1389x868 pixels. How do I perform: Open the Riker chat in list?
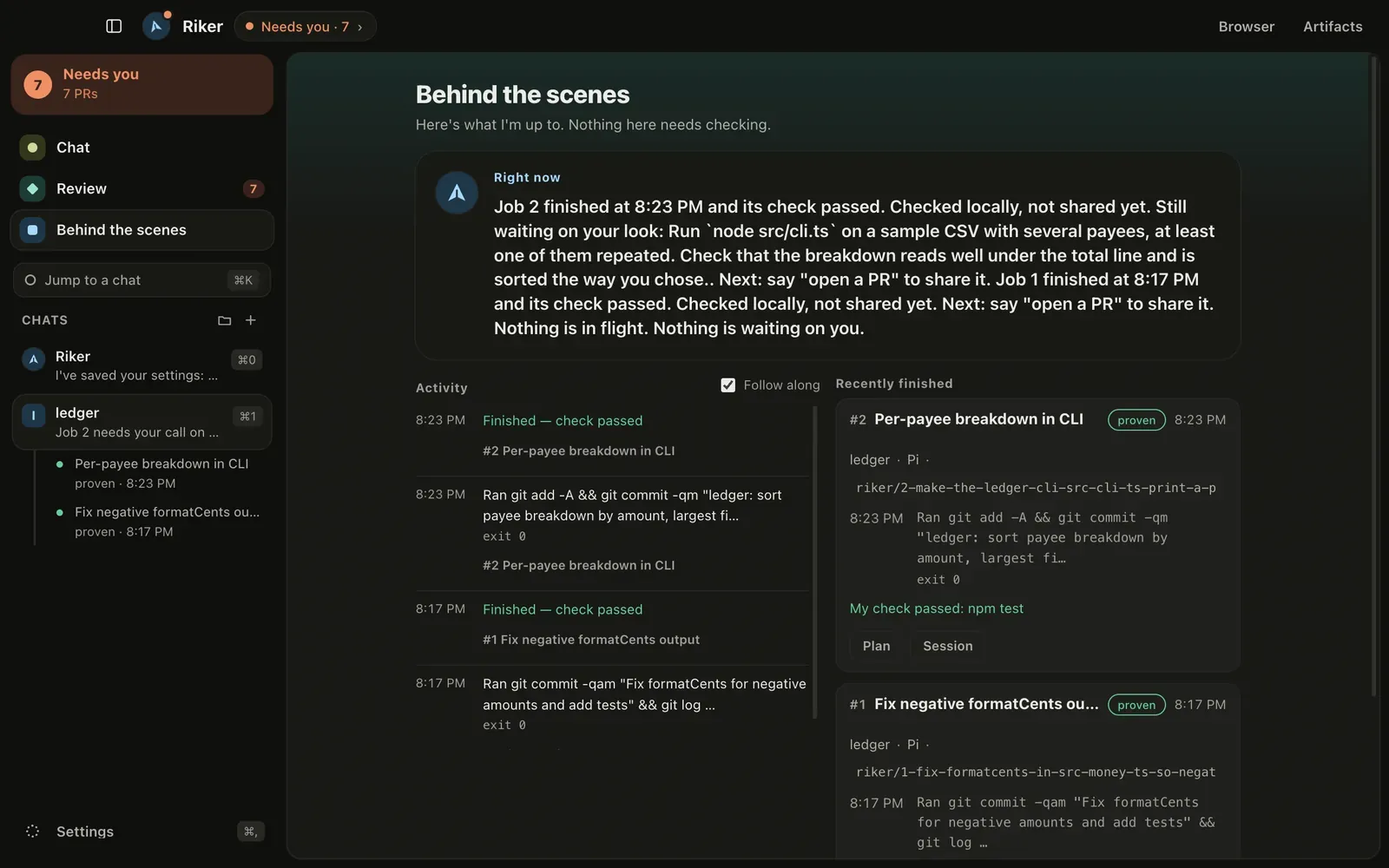point(142,365)
